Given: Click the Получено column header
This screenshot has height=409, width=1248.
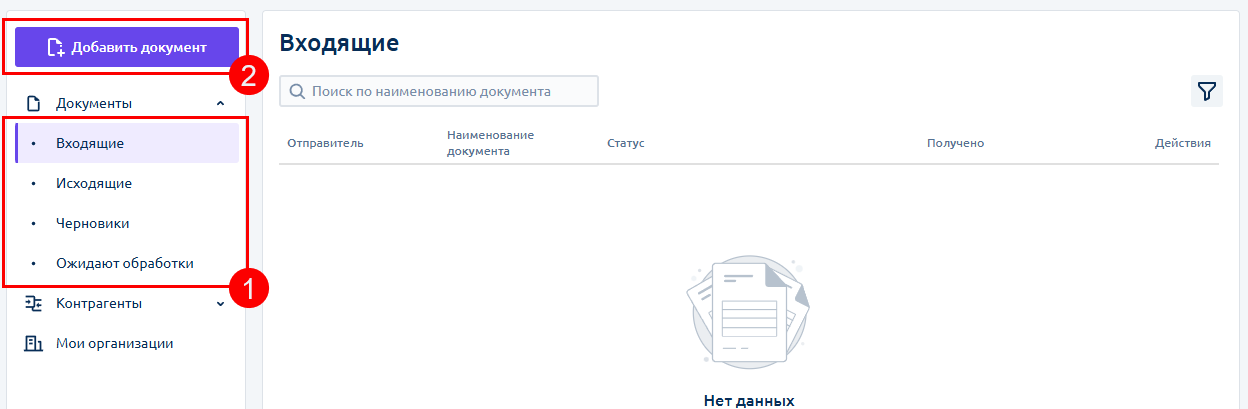Looking at the screenshot, I should click(x=955, y=143).
